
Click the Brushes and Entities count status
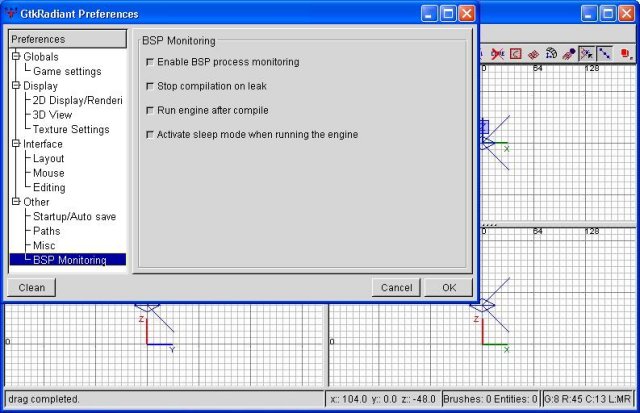490,399
